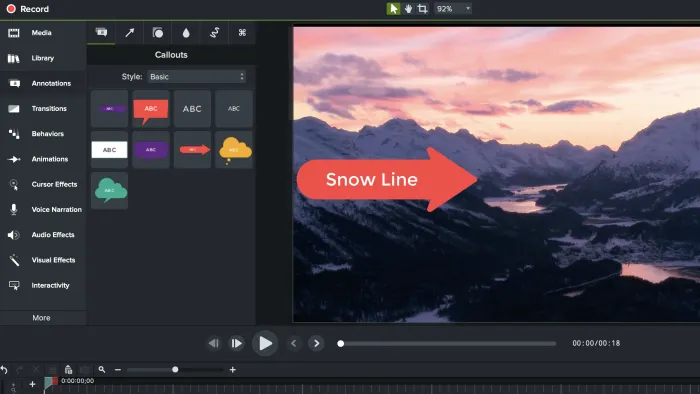Image resolution: width=700 pixels, height=394 pixels.
Task: Jump to the next marker arrow
Action: 316,343
